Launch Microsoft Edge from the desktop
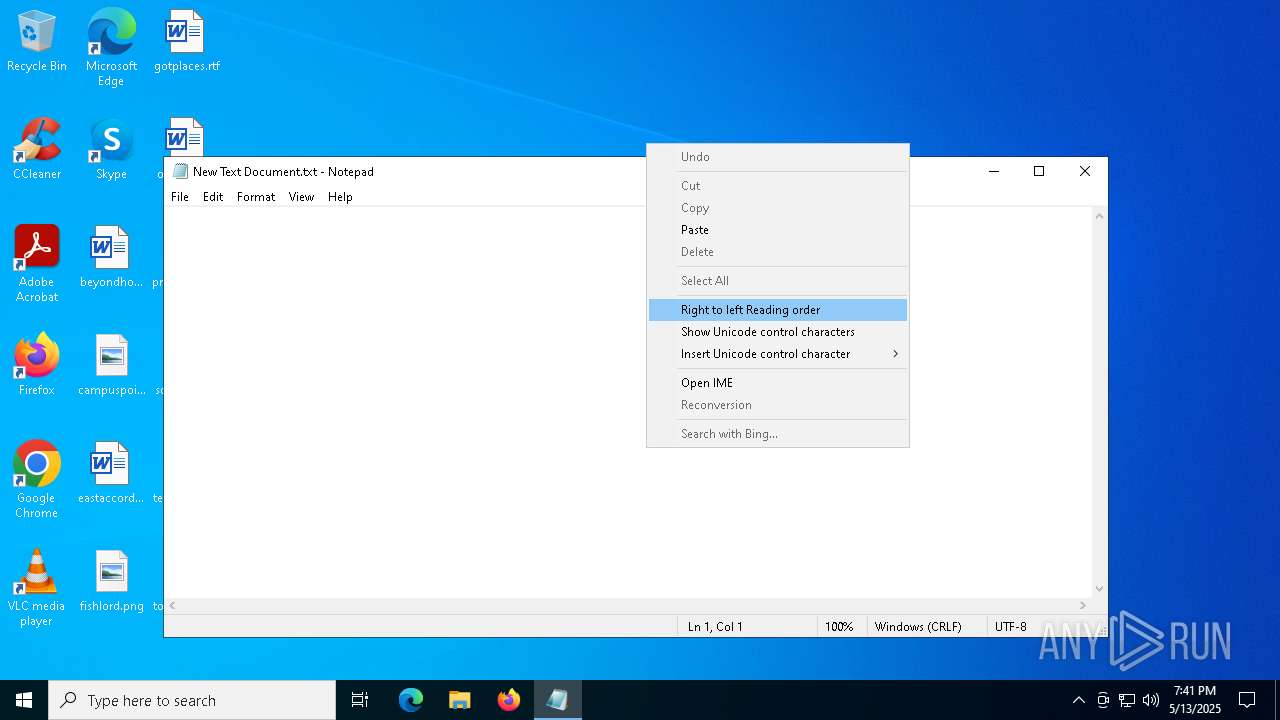 [111, 48]
